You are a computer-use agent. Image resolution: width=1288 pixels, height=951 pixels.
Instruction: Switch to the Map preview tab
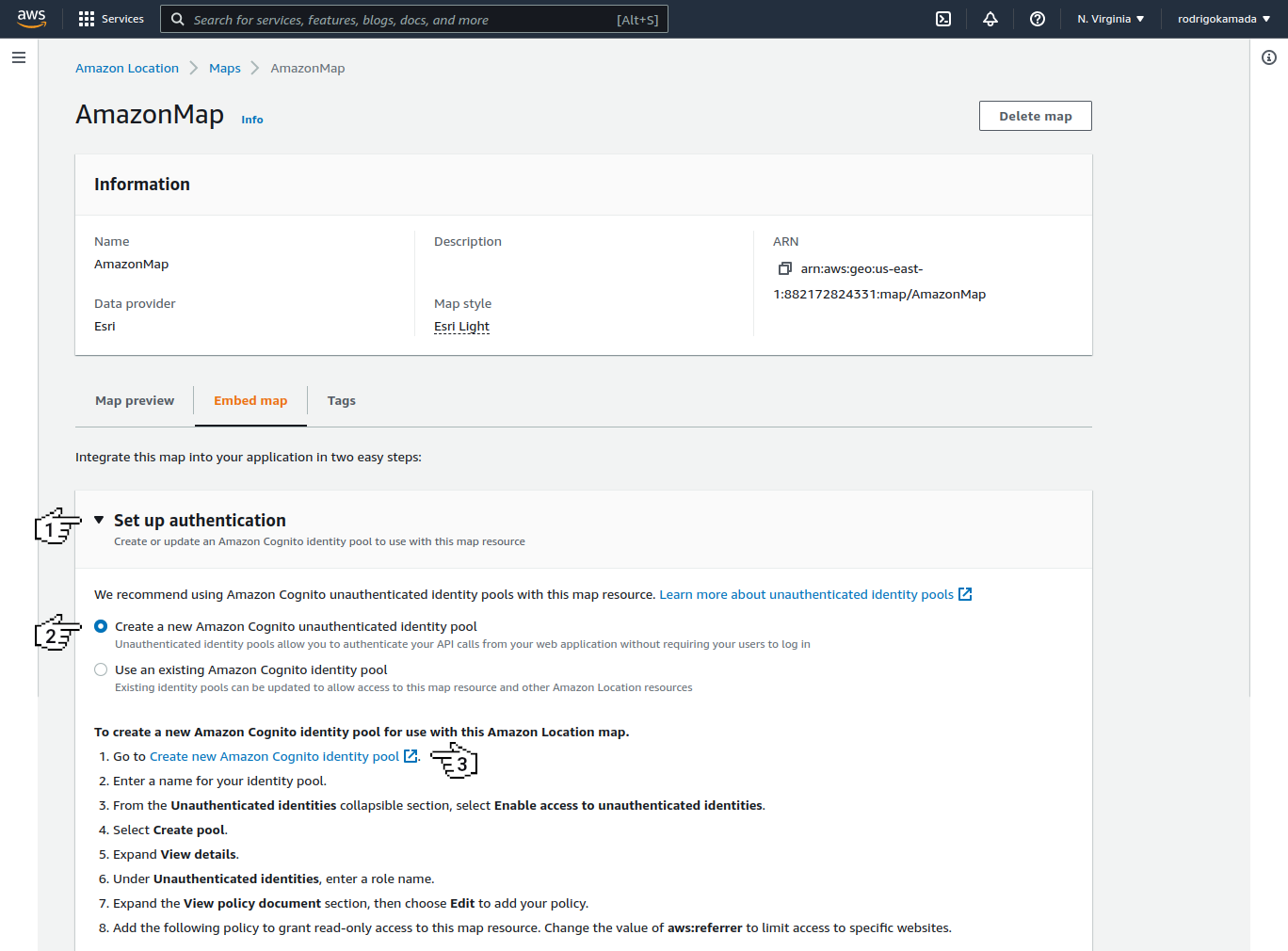(x=135, y=400)
